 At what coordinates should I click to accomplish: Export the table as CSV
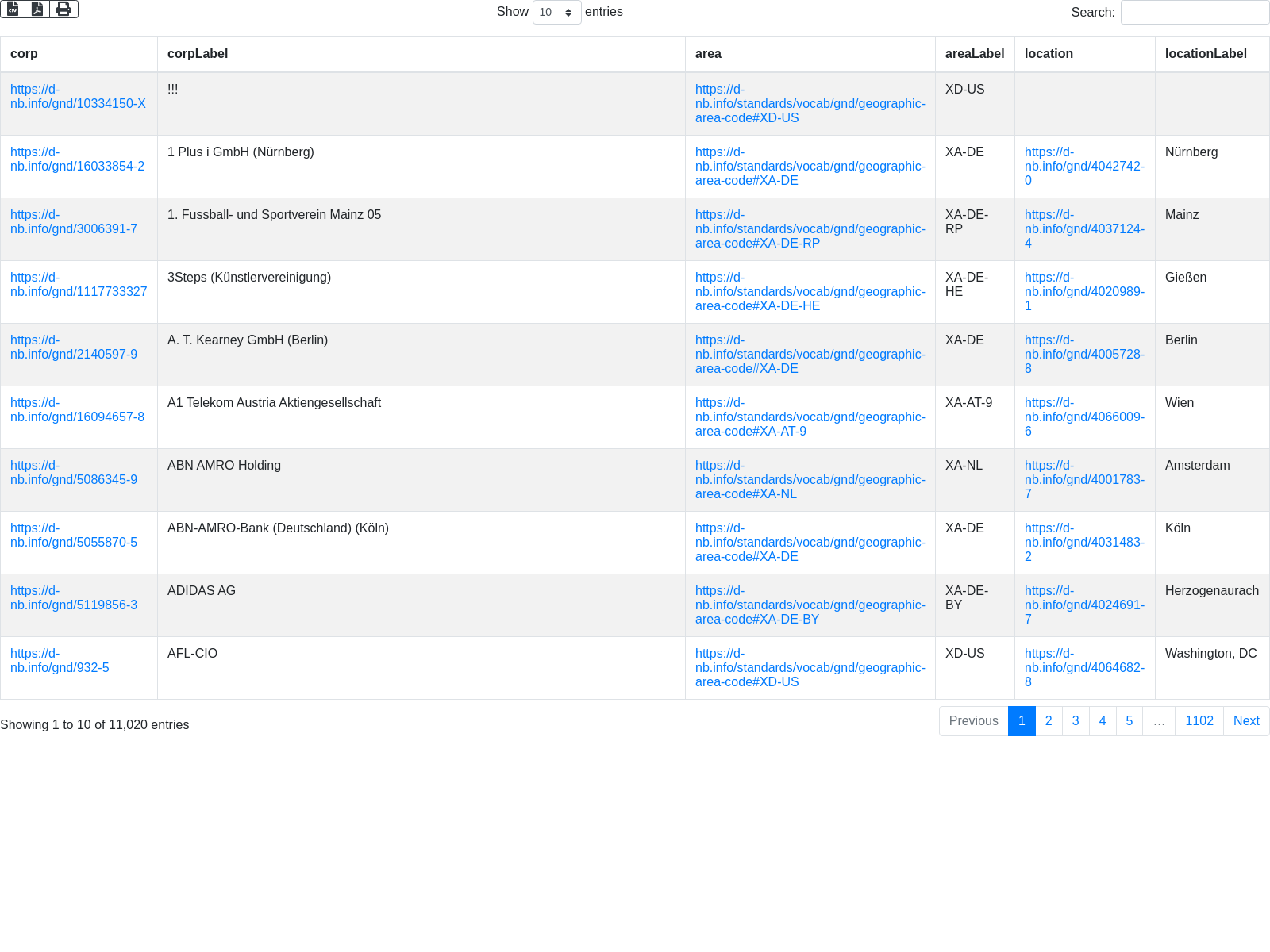point(13,9)
